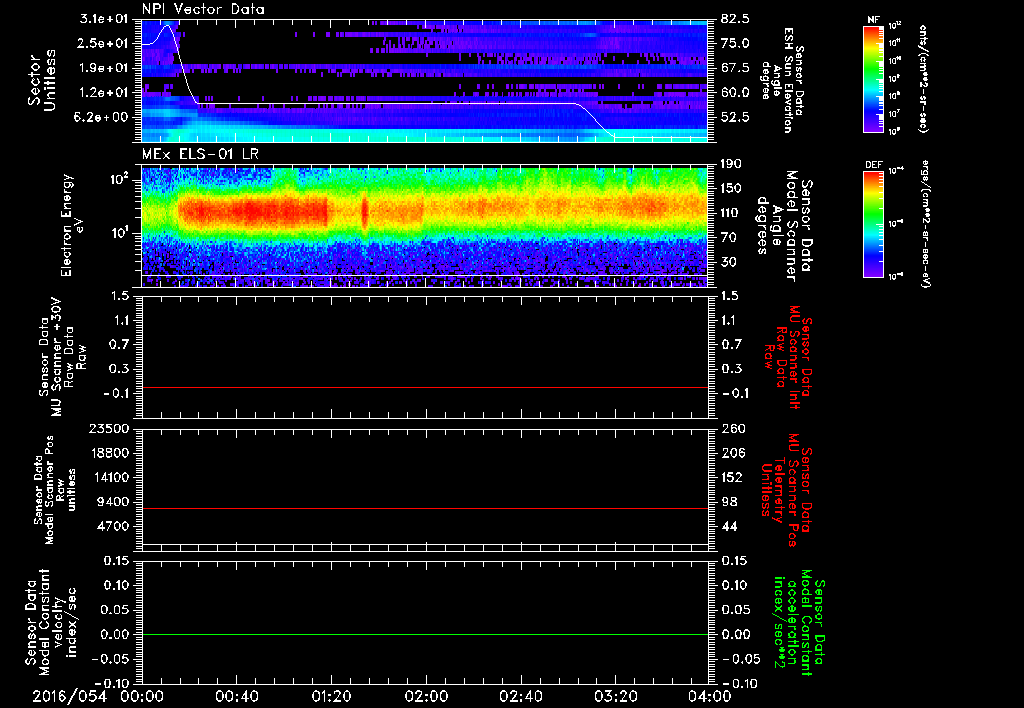
Task: Click the white Model Scanner Pos line
Action: point(424,543)
